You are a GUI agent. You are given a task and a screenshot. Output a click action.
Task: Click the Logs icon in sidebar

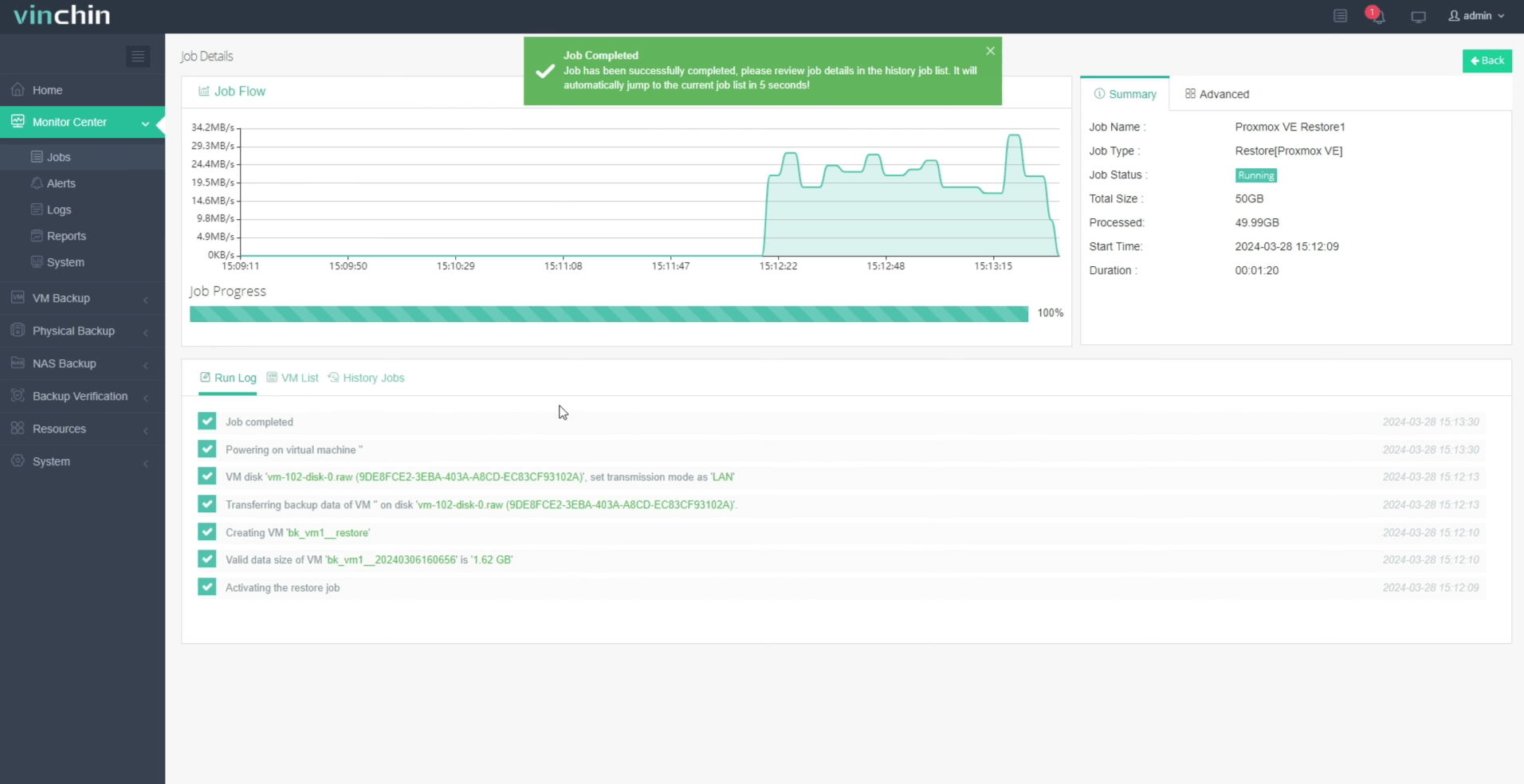point(37,210)
